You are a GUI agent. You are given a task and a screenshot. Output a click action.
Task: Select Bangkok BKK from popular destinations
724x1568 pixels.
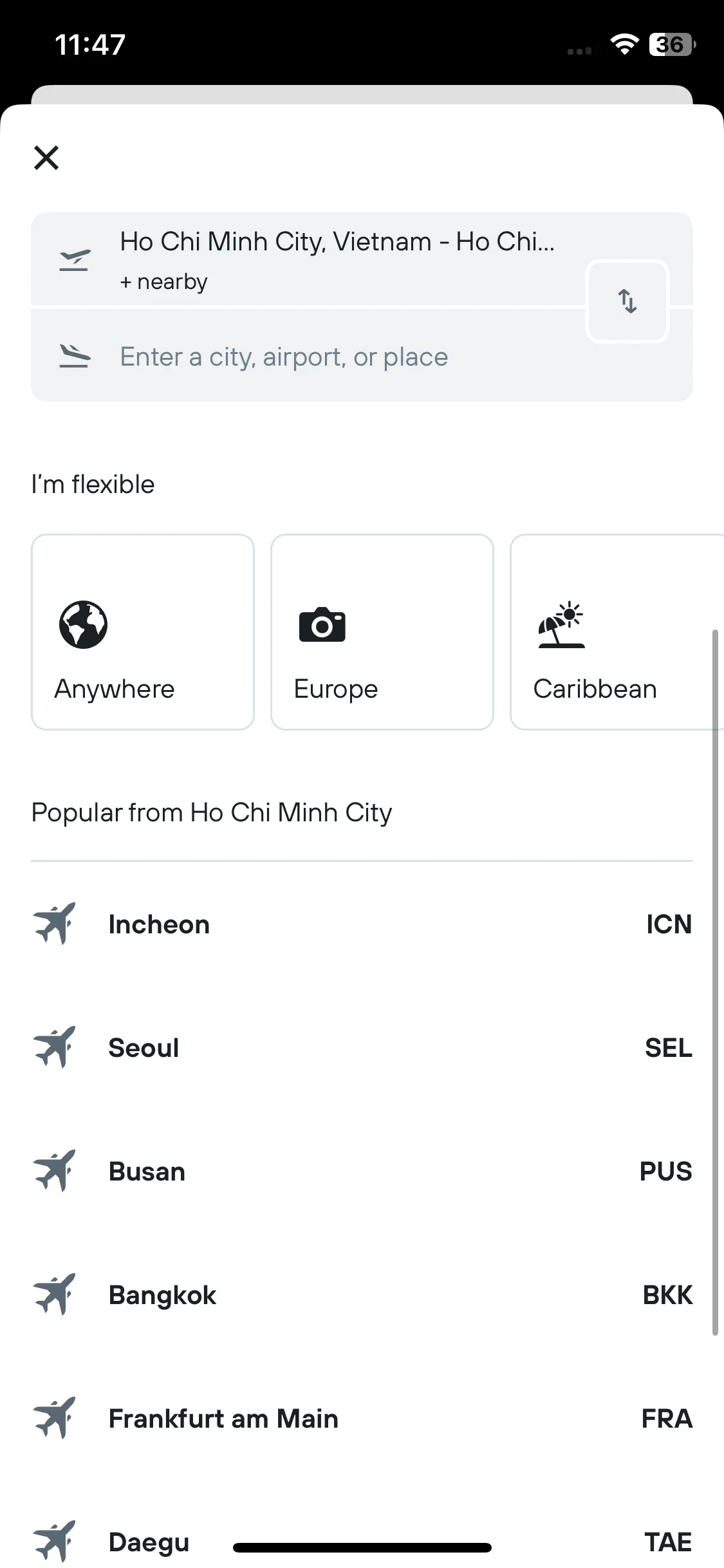[x=362, y=1294]
